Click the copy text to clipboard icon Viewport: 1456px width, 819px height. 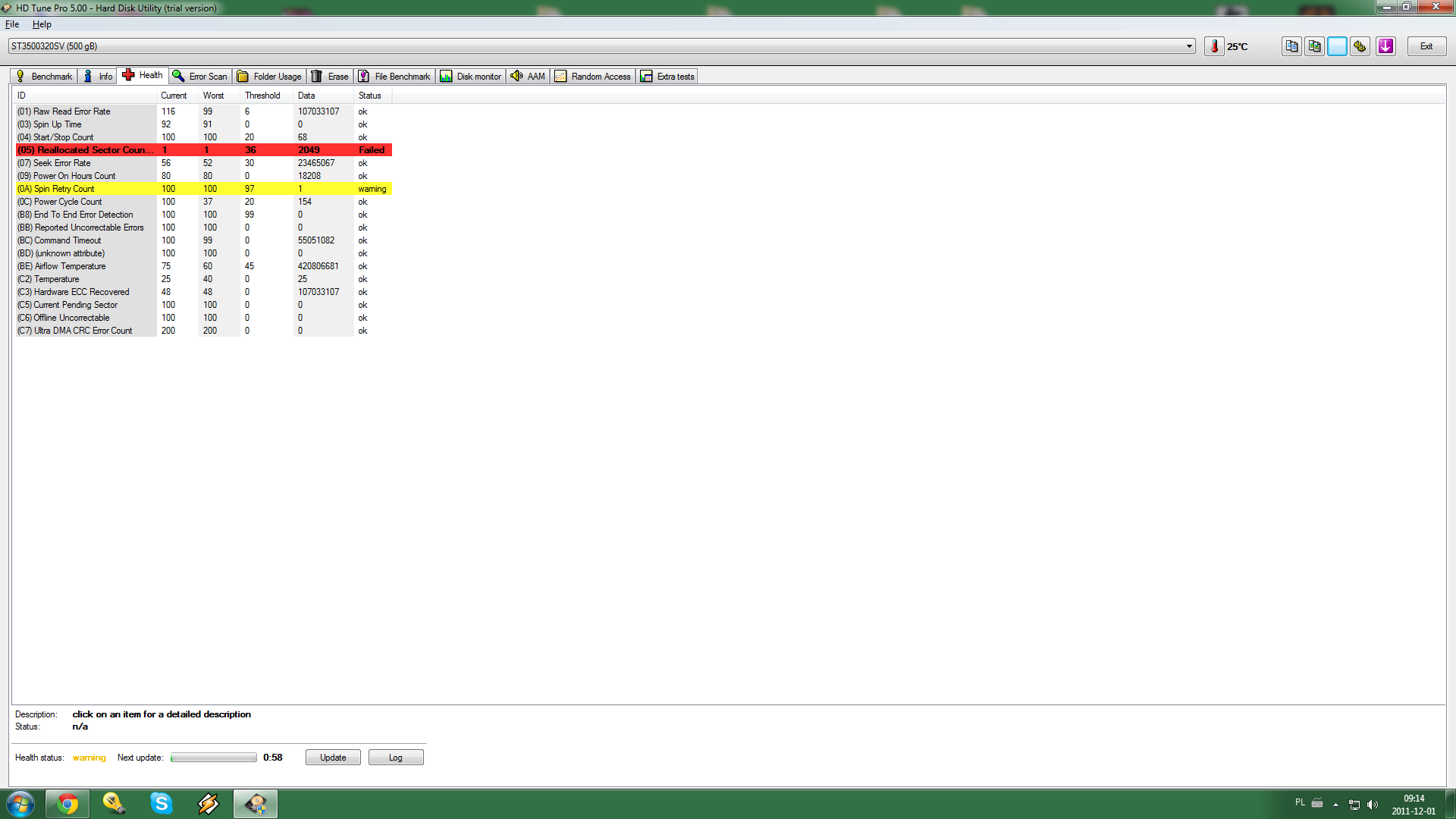pos(1291,46)
